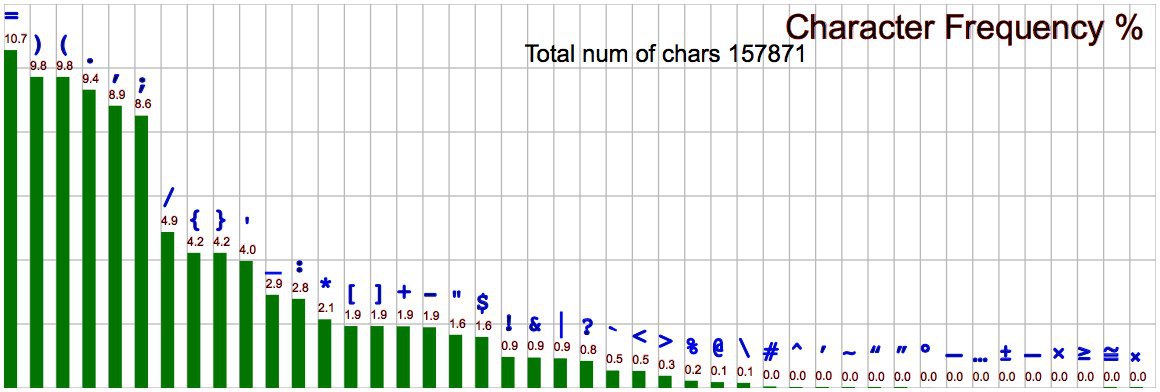
Task: Click the 2.1 value label
Action: 326,307
